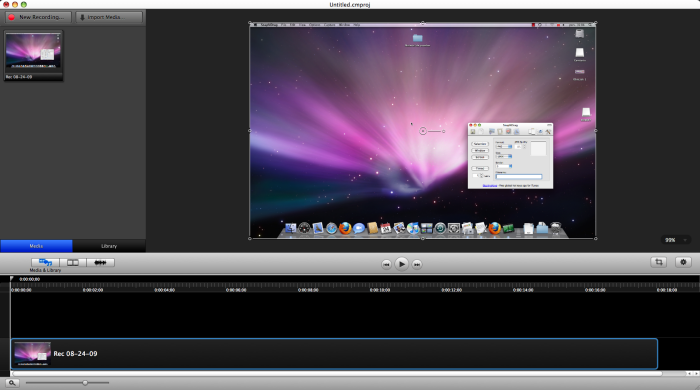Activate the crop tool icon

pyautogui.click(x=659, y=262)
